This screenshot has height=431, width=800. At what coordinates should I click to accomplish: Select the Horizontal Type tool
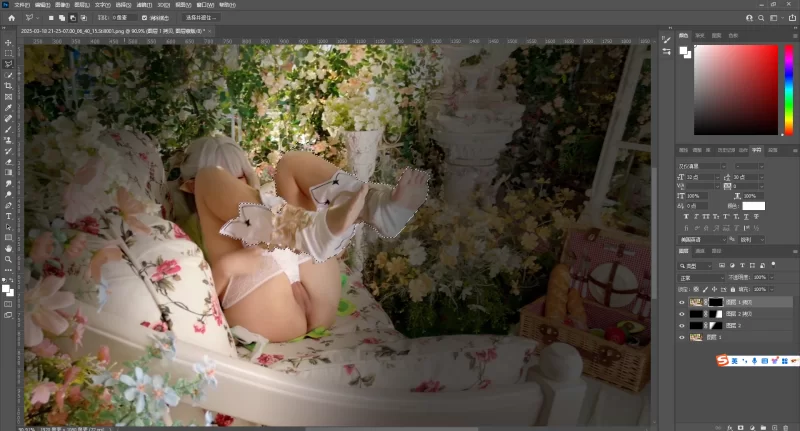(8, 215)
